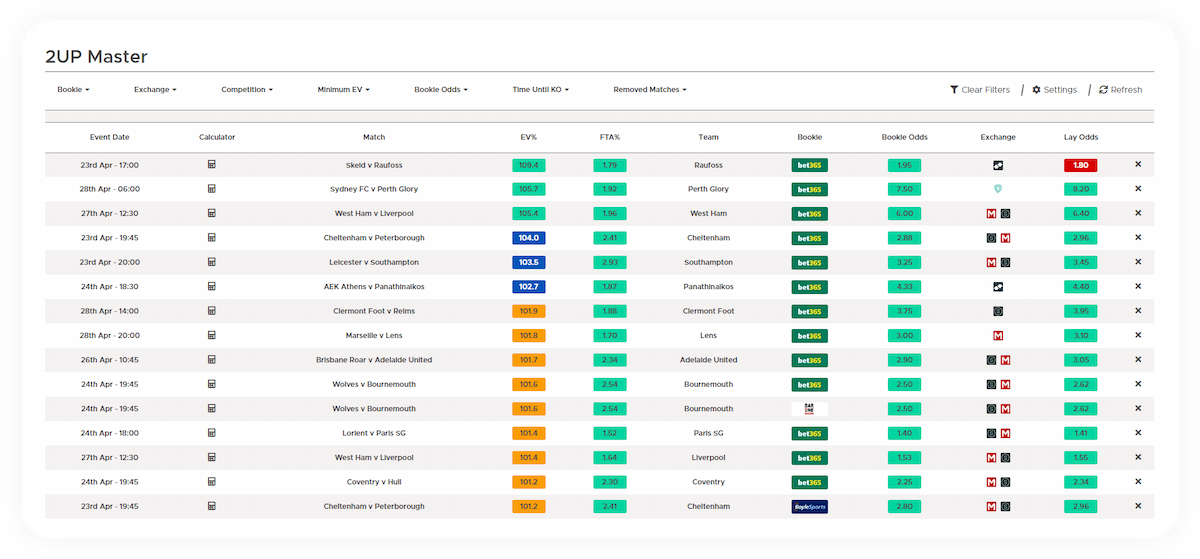Click exchange icon in Sydney FC v Perth Glory row
The image size is (1200, 559).
coord(997,189)
